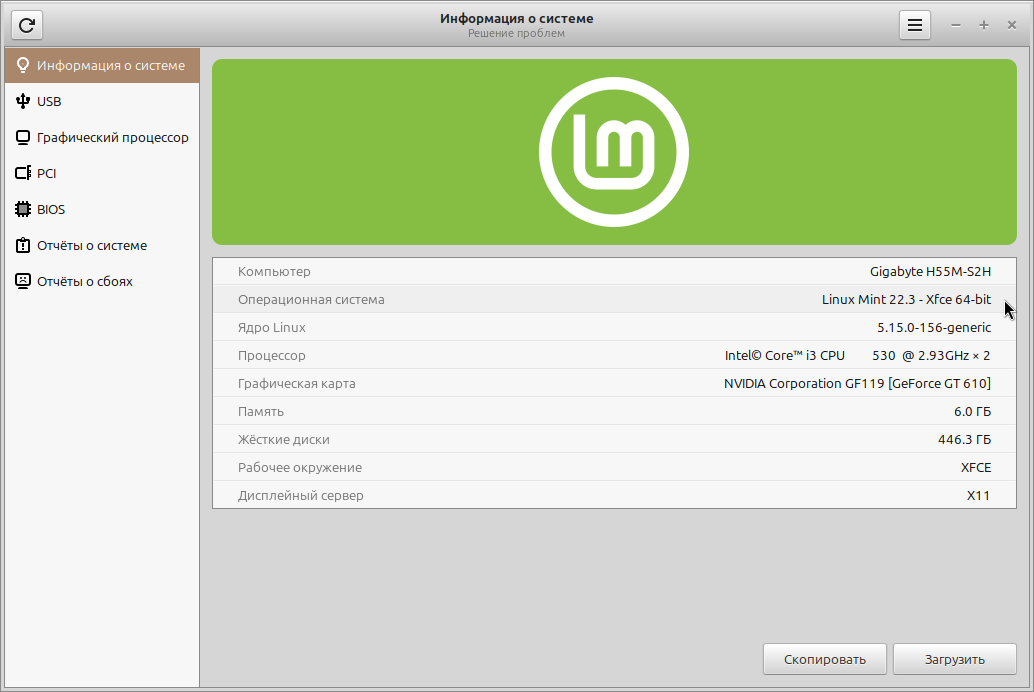The width and height of the screenshot is (1034, 692).
Task: Click the chip icon beside BIOS
Action: click(22, 209)
